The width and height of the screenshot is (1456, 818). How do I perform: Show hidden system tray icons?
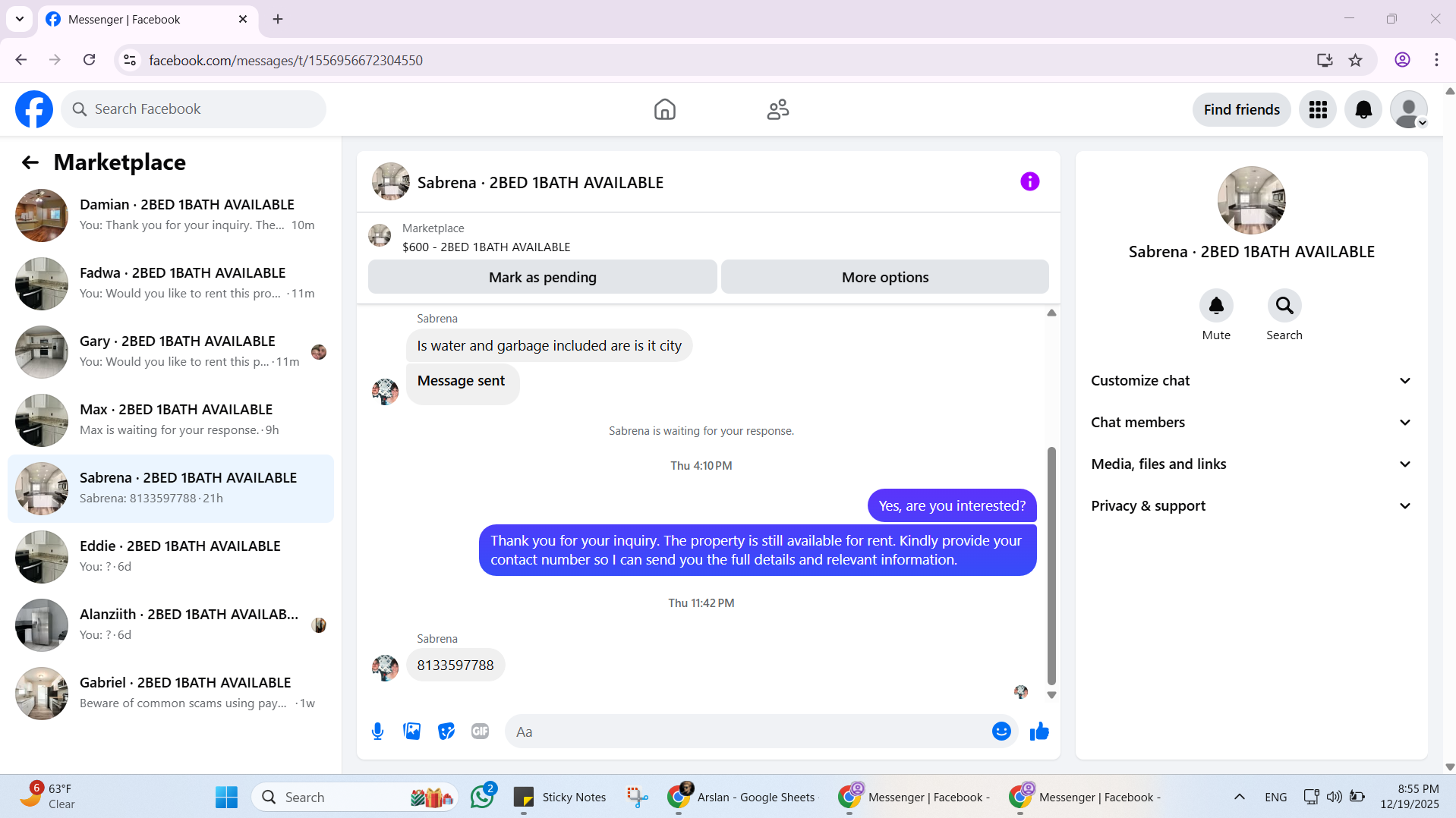tap(1239, 797)
